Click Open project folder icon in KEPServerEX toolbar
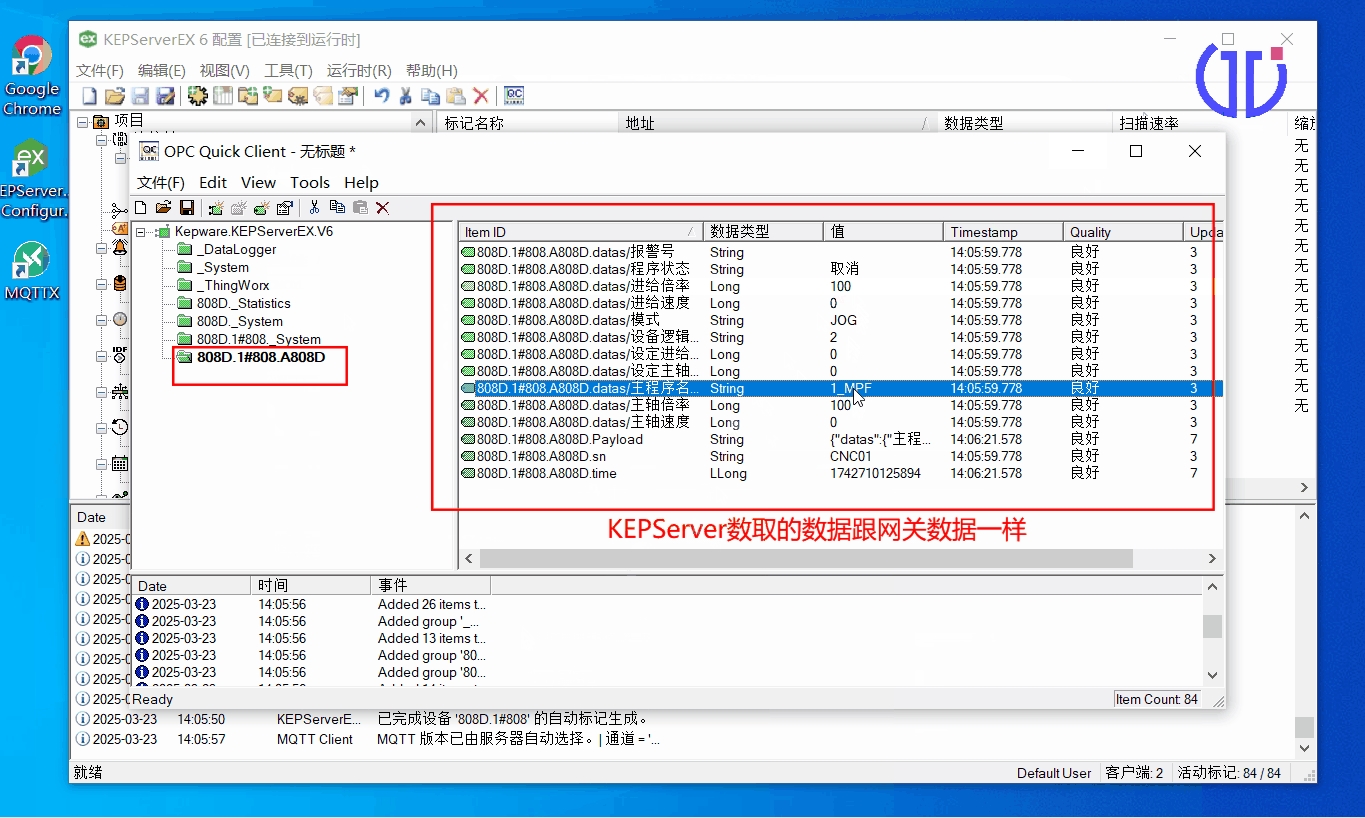The height and width of the screenshot is (818, 1365). (115, 96)
